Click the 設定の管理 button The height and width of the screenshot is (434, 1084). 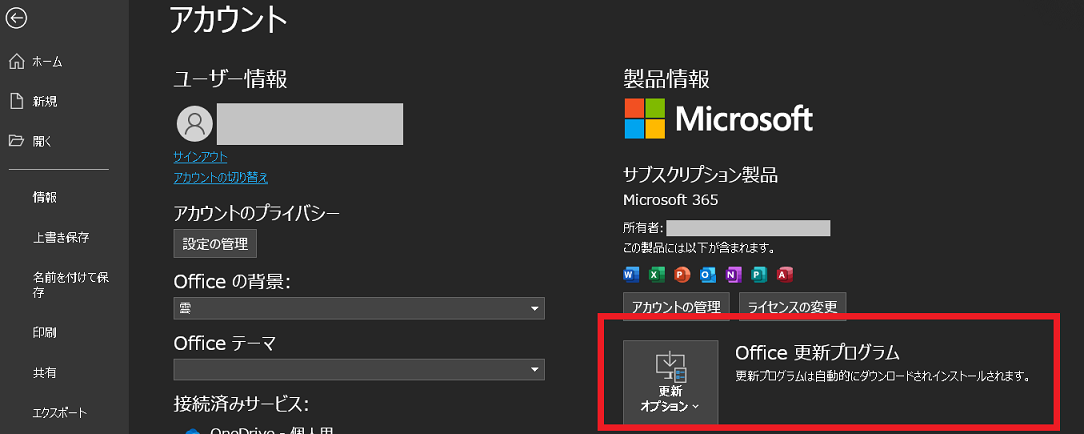tap(215, 243)
